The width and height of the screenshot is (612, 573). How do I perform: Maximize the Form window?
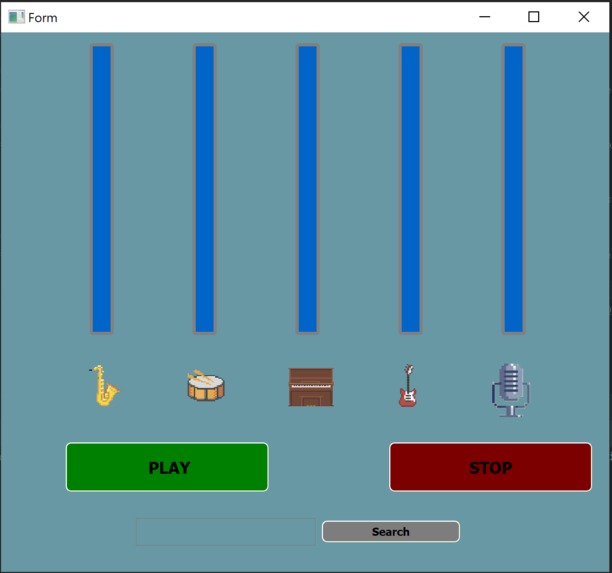coord(534,17)
